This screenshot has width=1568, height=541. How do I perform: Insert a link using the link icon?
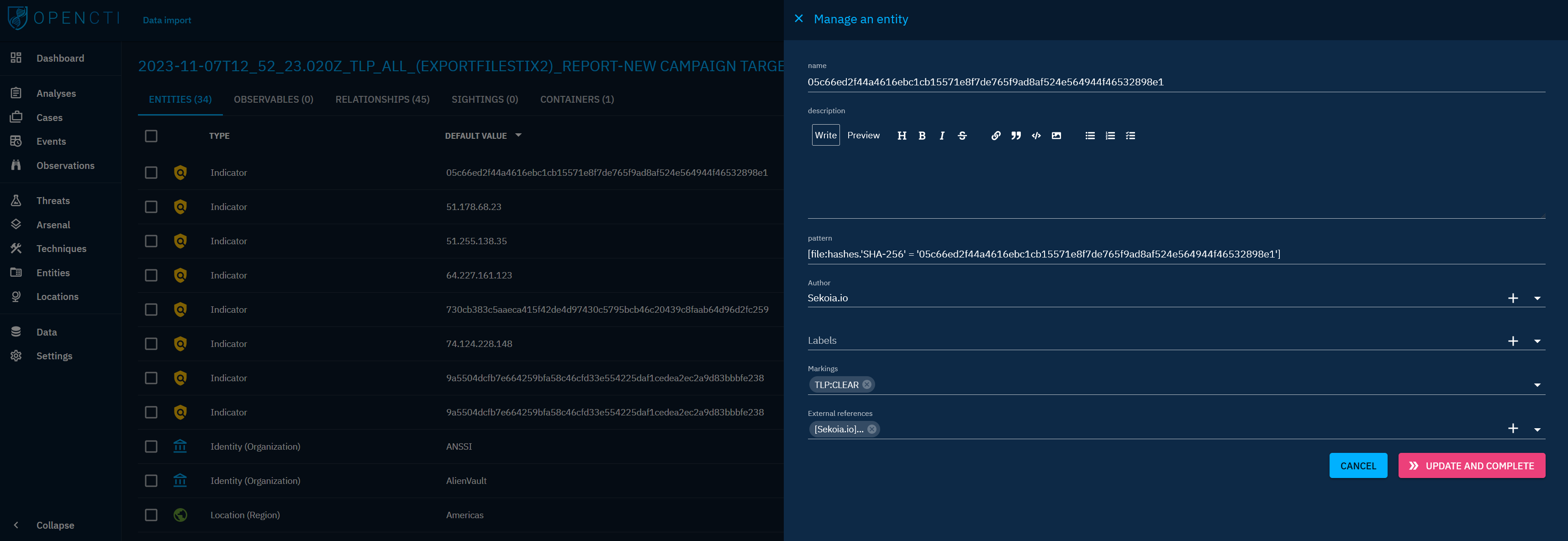(995, 136)
